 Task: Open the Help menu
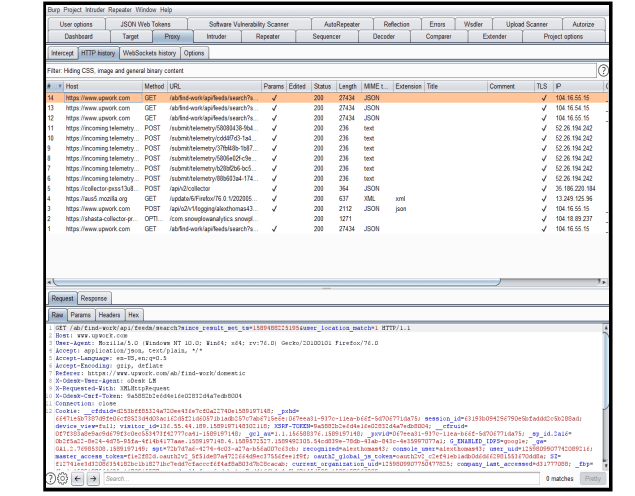click(166, 10)
